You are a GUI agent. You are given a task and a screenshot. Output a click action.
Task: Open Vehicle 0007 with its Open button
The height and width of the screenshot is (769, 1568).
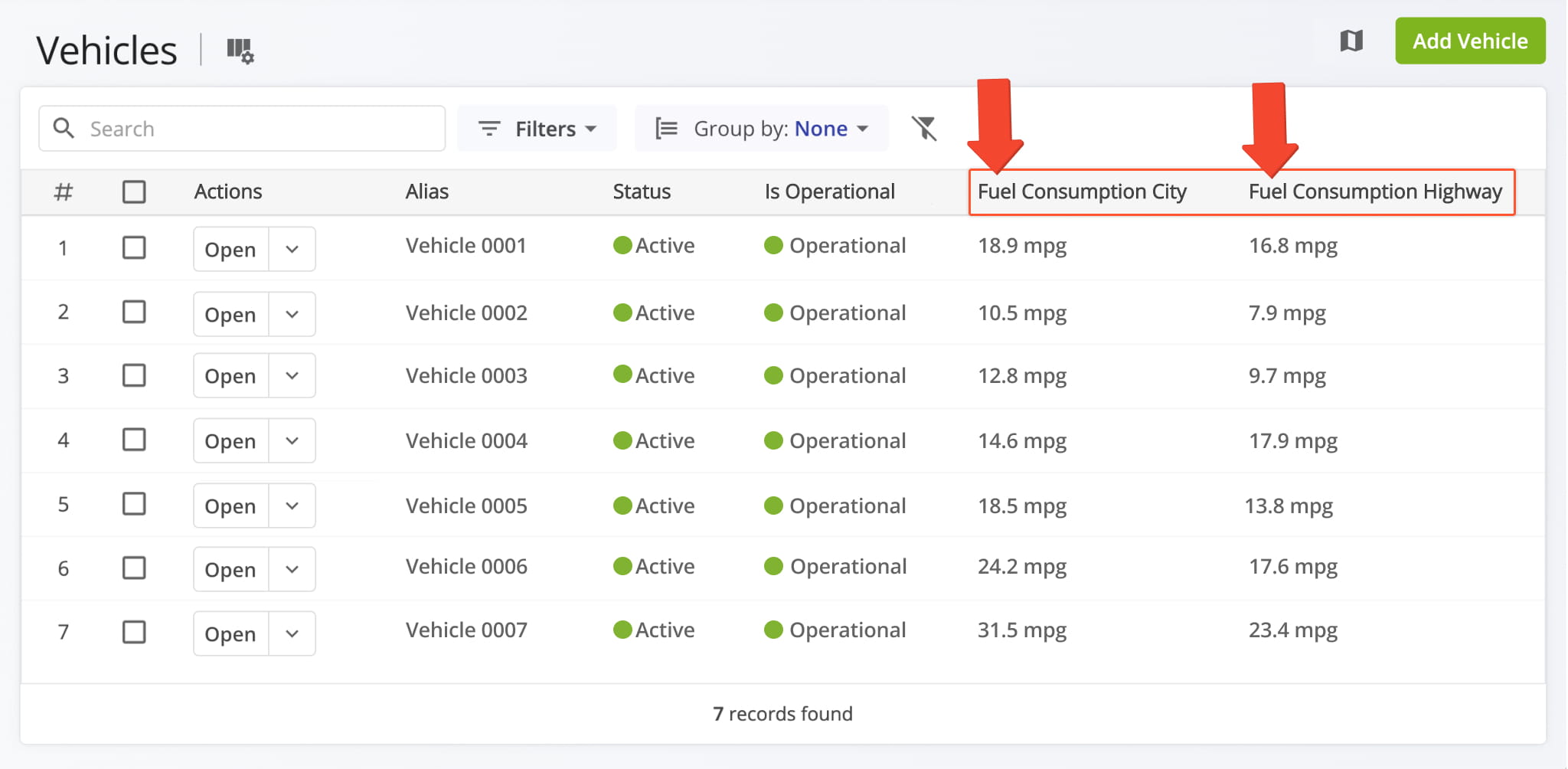click(x=230, y=633)
